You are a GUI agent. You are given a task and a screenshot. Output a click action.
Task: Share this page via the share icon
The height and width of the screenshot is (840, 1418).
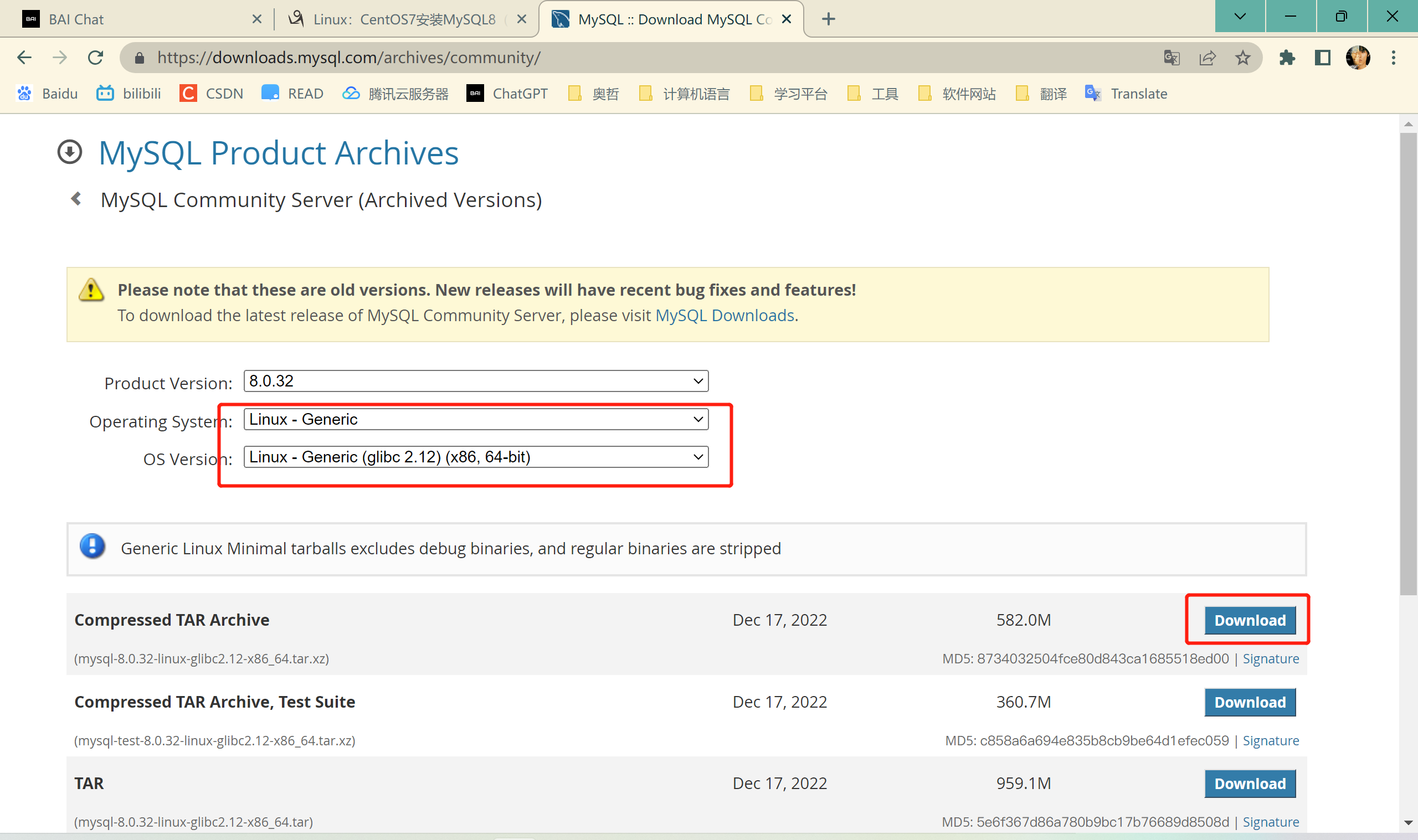click(1208, 57)
